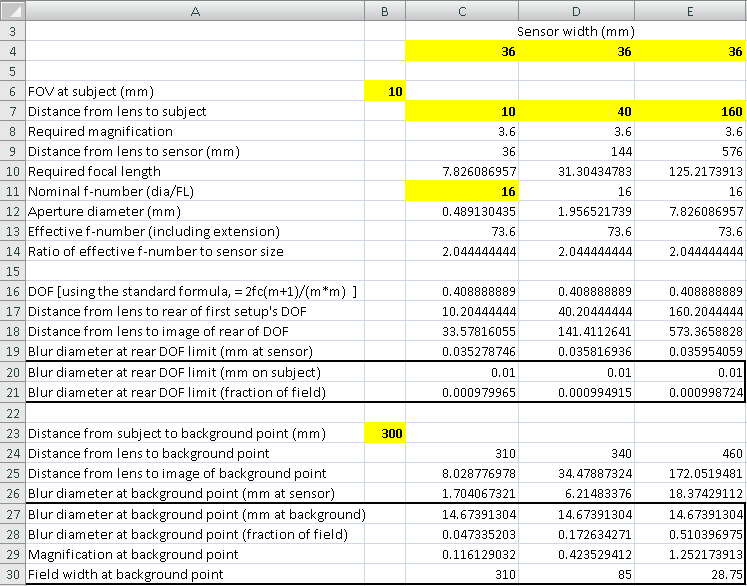Screen dimensions: 747x586
Task: Select background fraction cell 0.172634271
Action: 576,534
